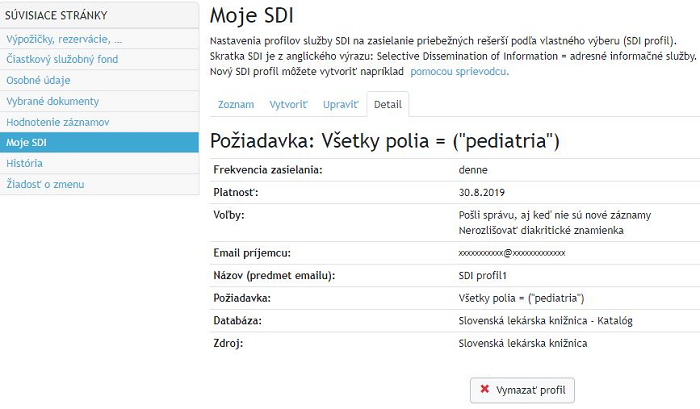Viewport: 700px width, 409px height.
Task: Select the Detail tab
Action: click(x=388, y=104)
